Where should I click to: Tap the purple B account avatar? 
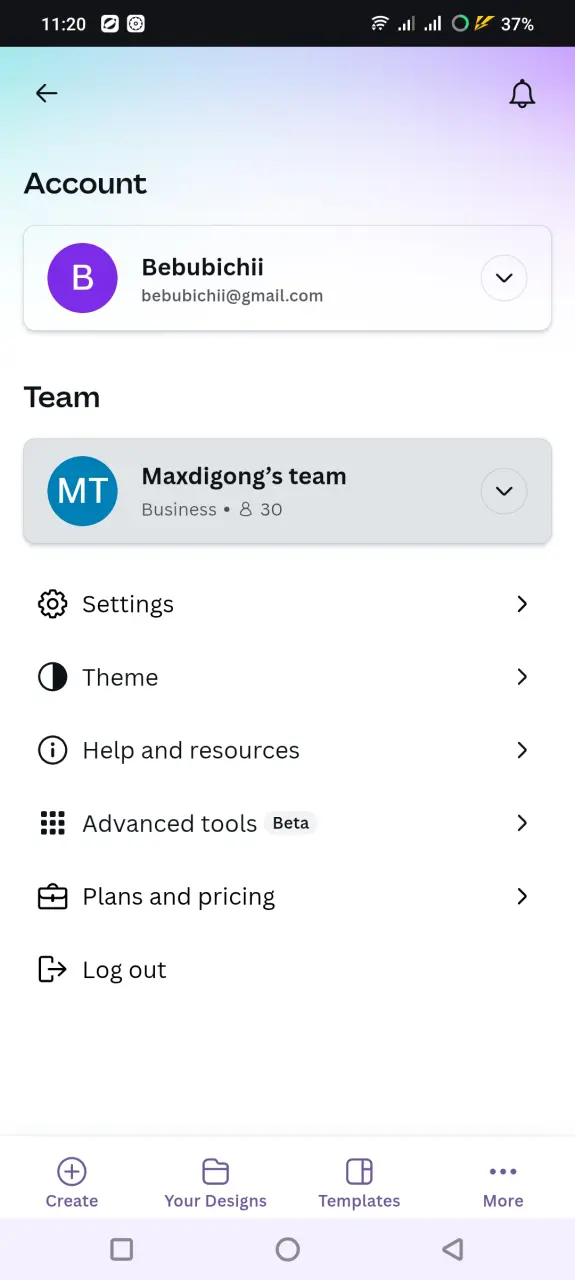[x=82, y=278]
